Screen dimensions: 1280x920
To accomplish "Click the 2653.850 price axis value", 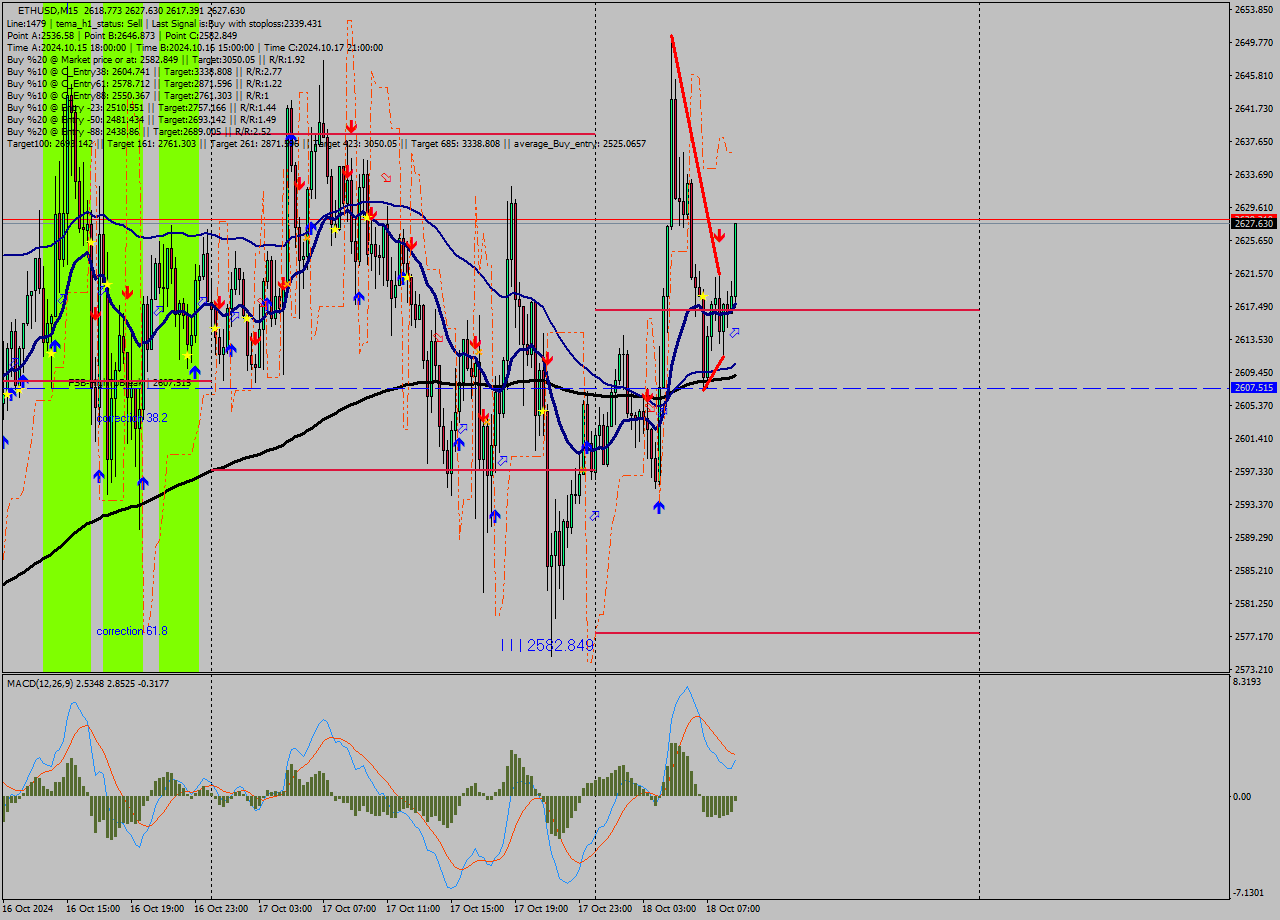I will point(1253,9).
